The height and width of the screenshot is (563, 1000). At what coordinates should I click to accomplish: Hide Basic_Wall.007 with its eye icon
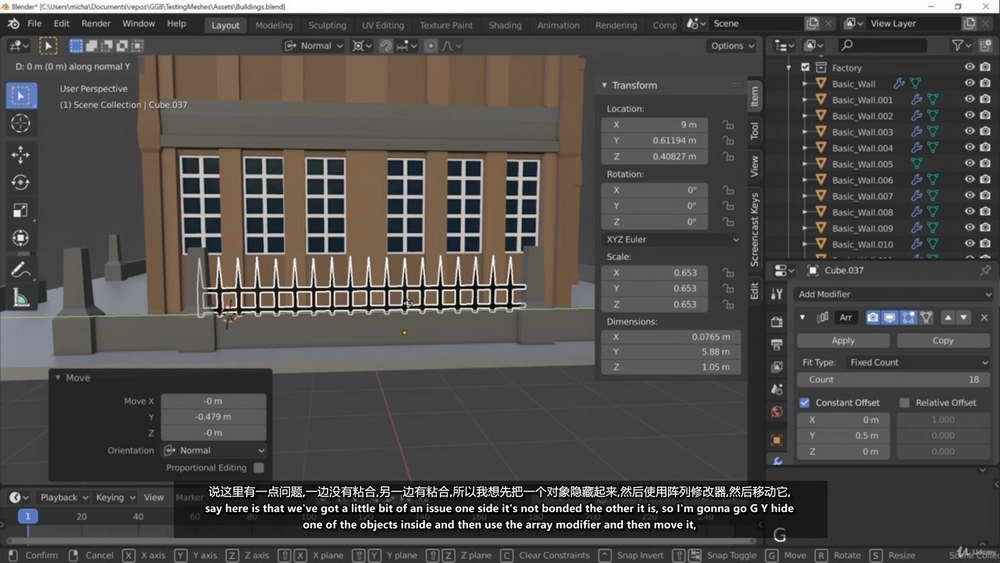(x=969, y=196)
